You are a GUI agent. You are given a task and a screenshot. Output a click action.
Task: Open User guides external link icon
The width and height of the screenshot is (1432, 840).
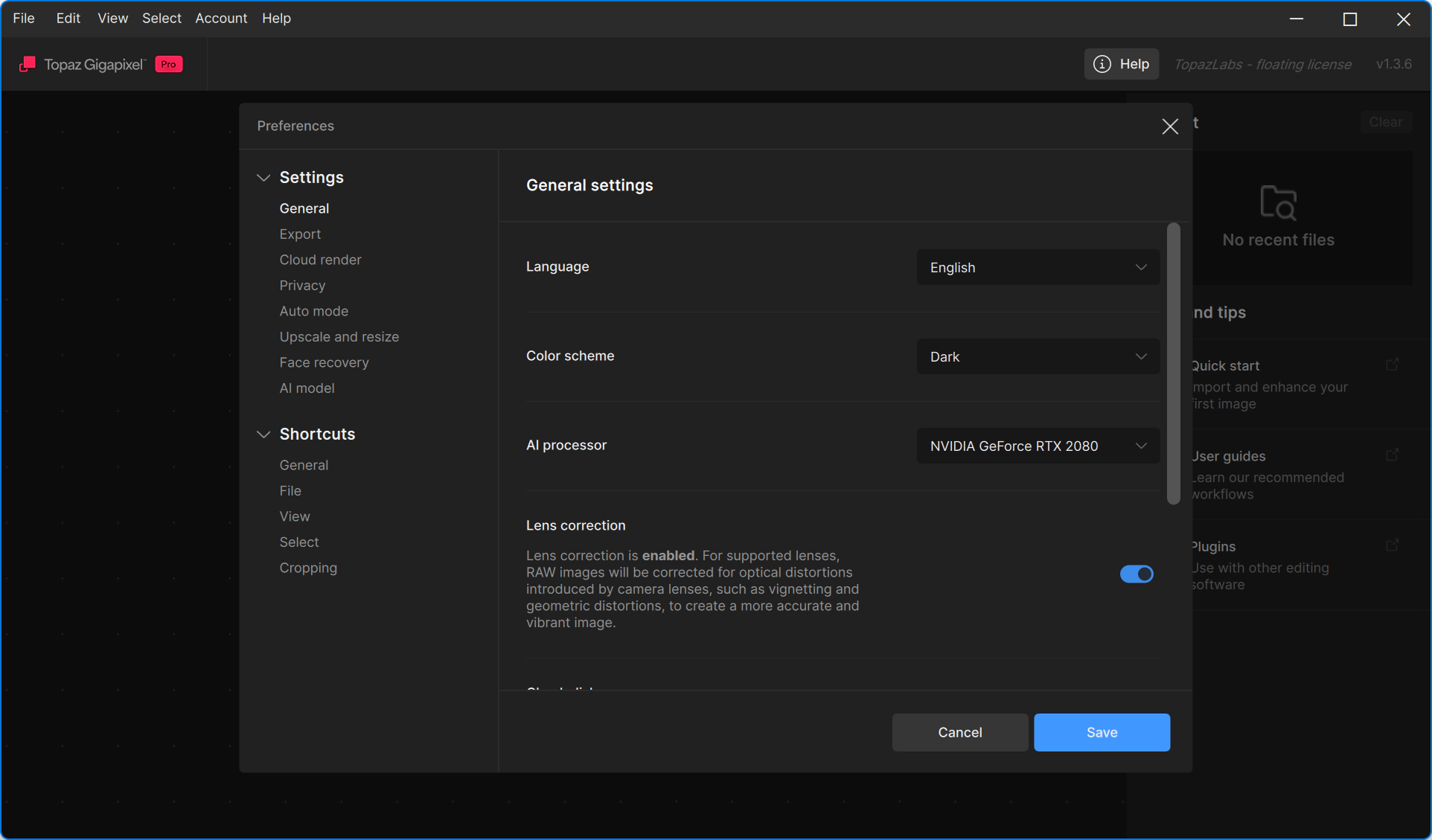click(x=1392, y=455)
